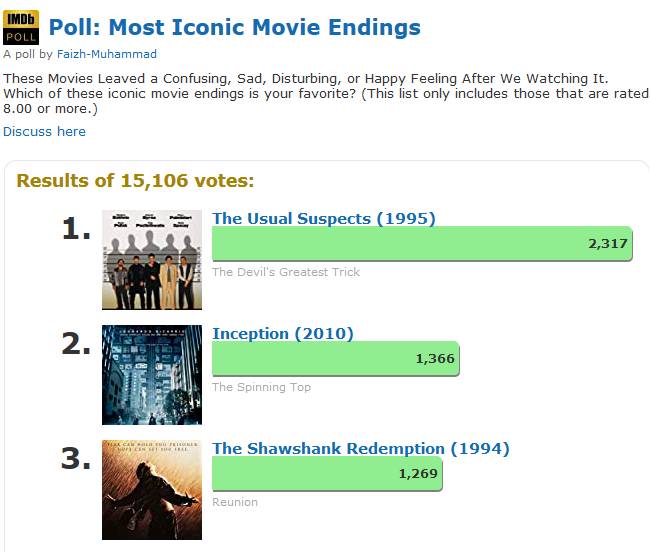Click the IMDb Poll logo icon

[x=21, y=26]
